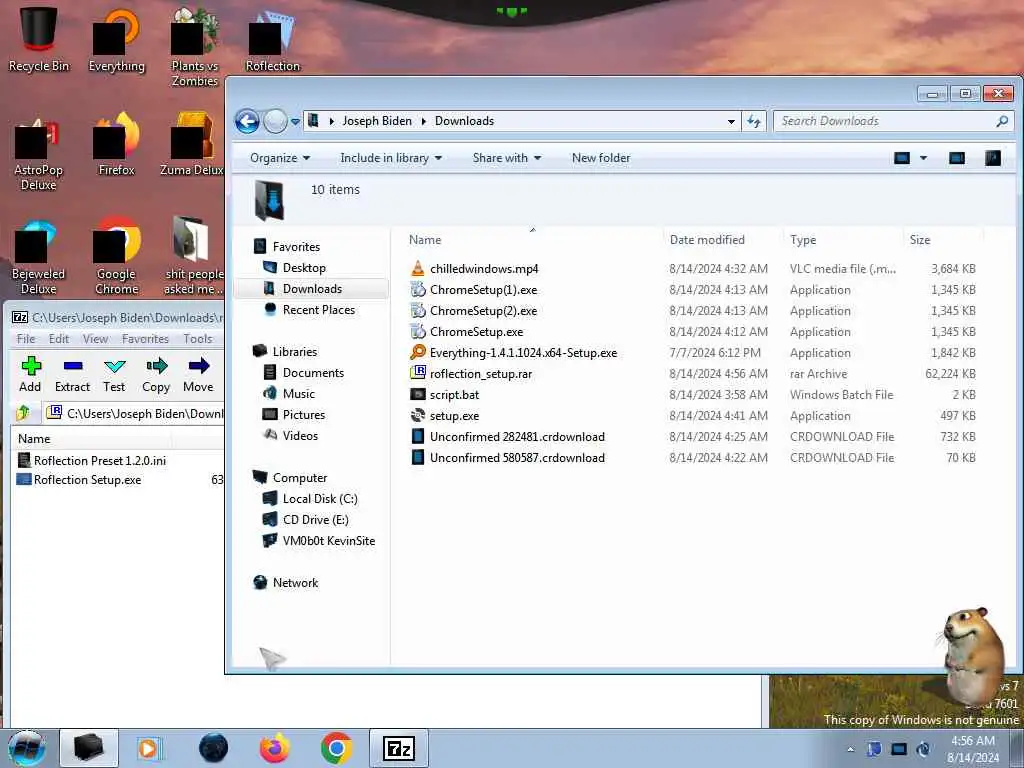
Task: Select script.bat file
Action: coord(455,394)
